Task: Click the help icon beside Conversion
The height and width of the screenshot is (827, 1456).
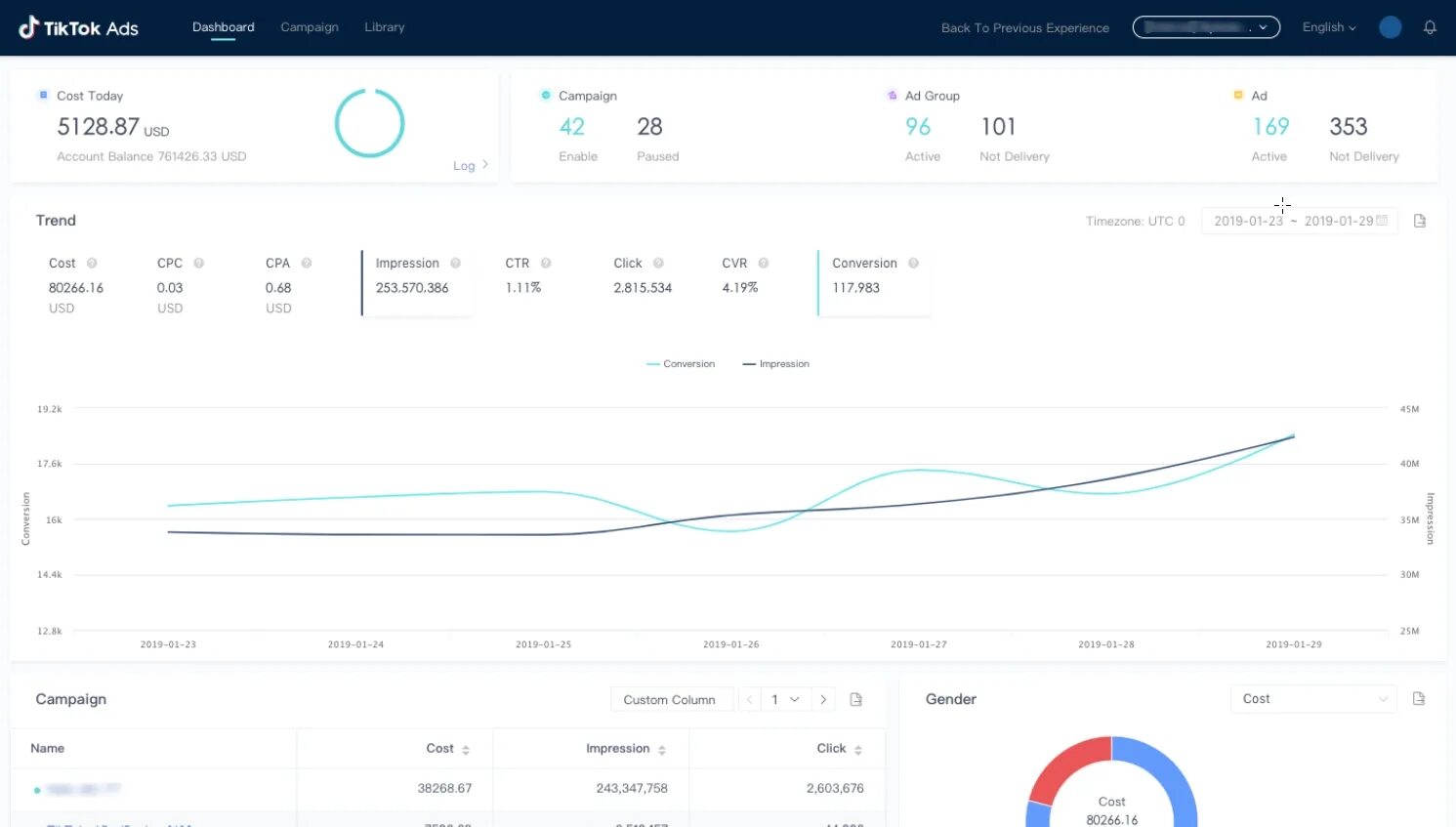Action: pos(914,263)
